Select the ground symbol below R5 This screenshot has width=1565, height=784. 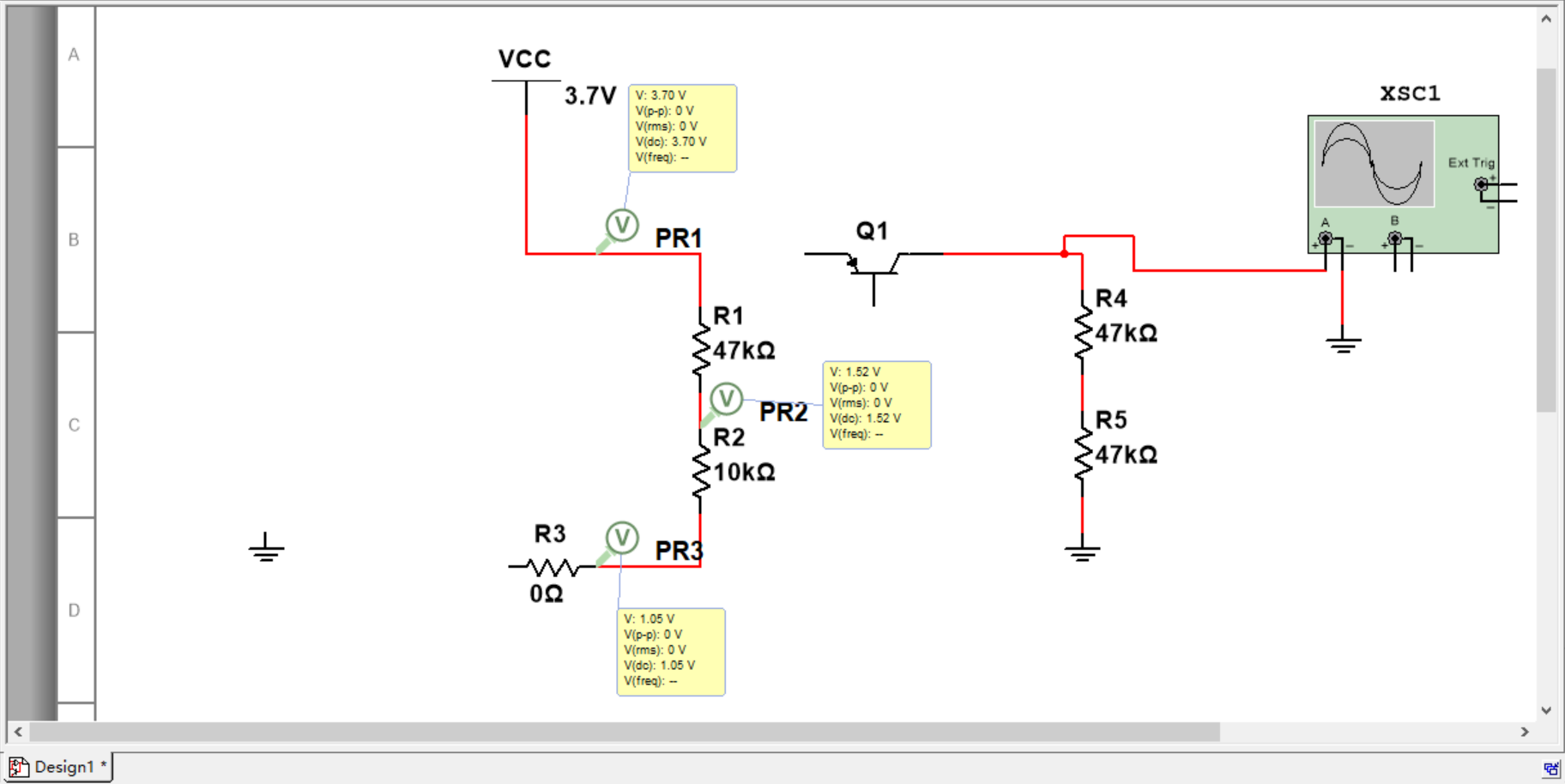click(x=1082, y=551)
